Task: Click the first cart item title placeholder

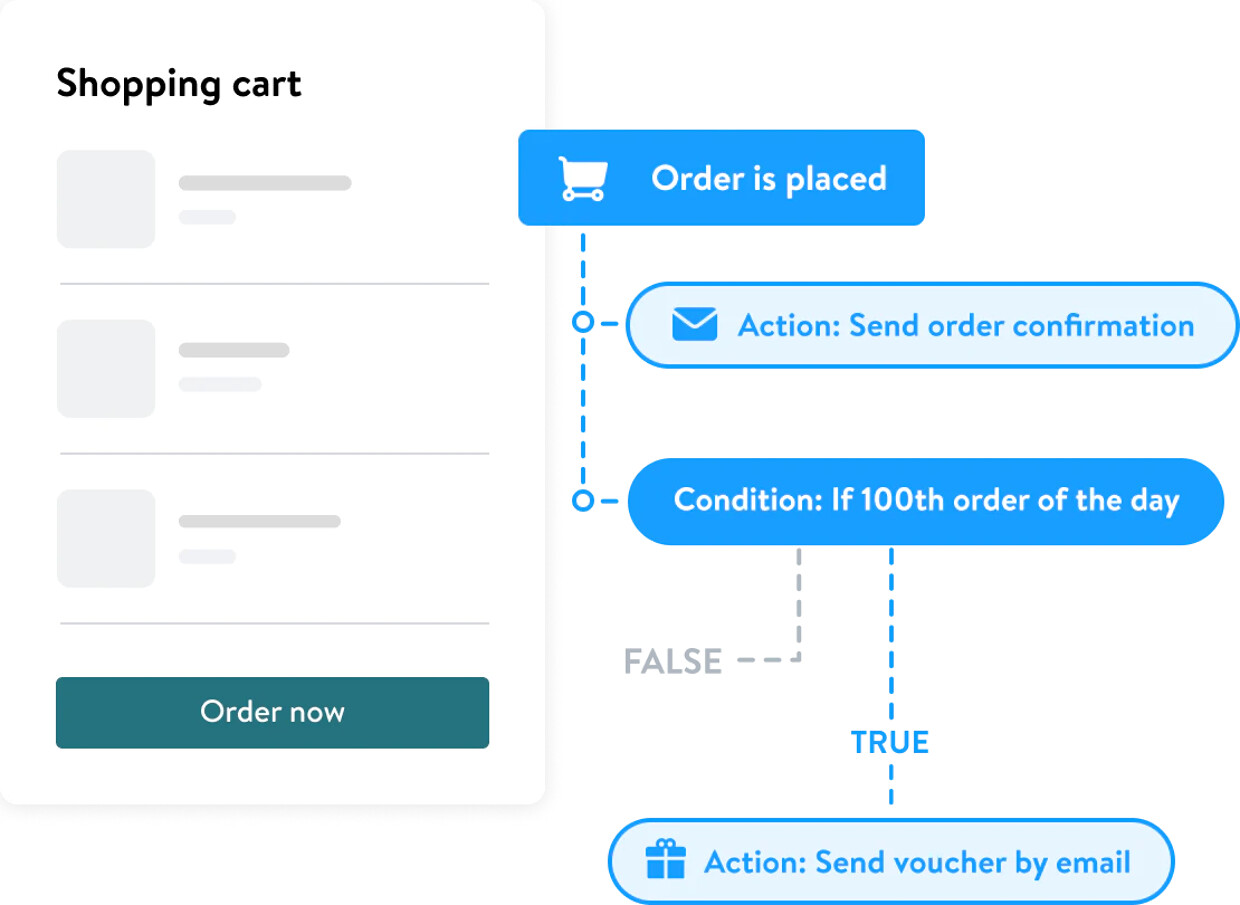Action: click(x=265, y=183)
